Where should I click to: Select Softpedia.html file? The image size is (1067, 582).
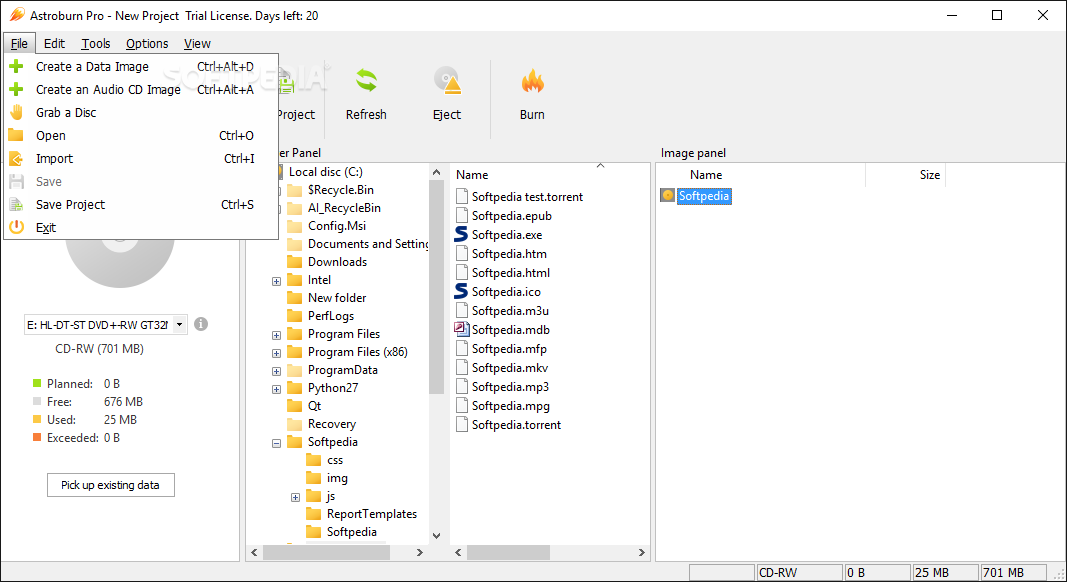pos(510,273)
